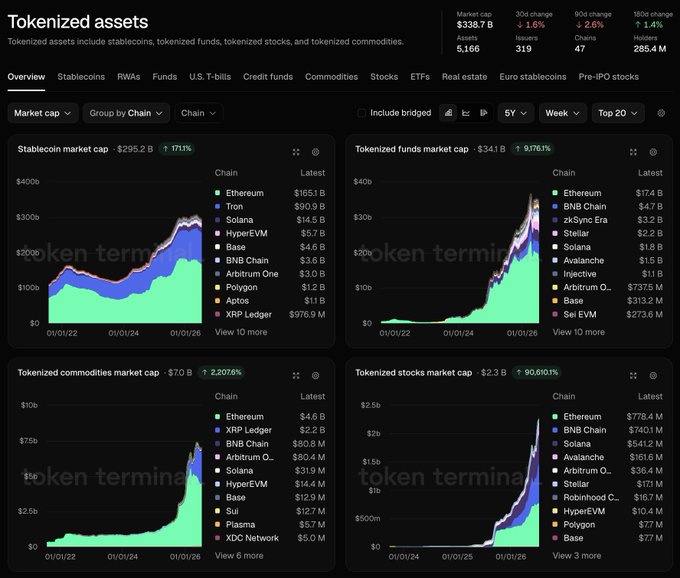This screenshot has width=680, height=578.
Task: Click the 171.1% change badge on Stablecoin chart
Action: coord(177,149)
